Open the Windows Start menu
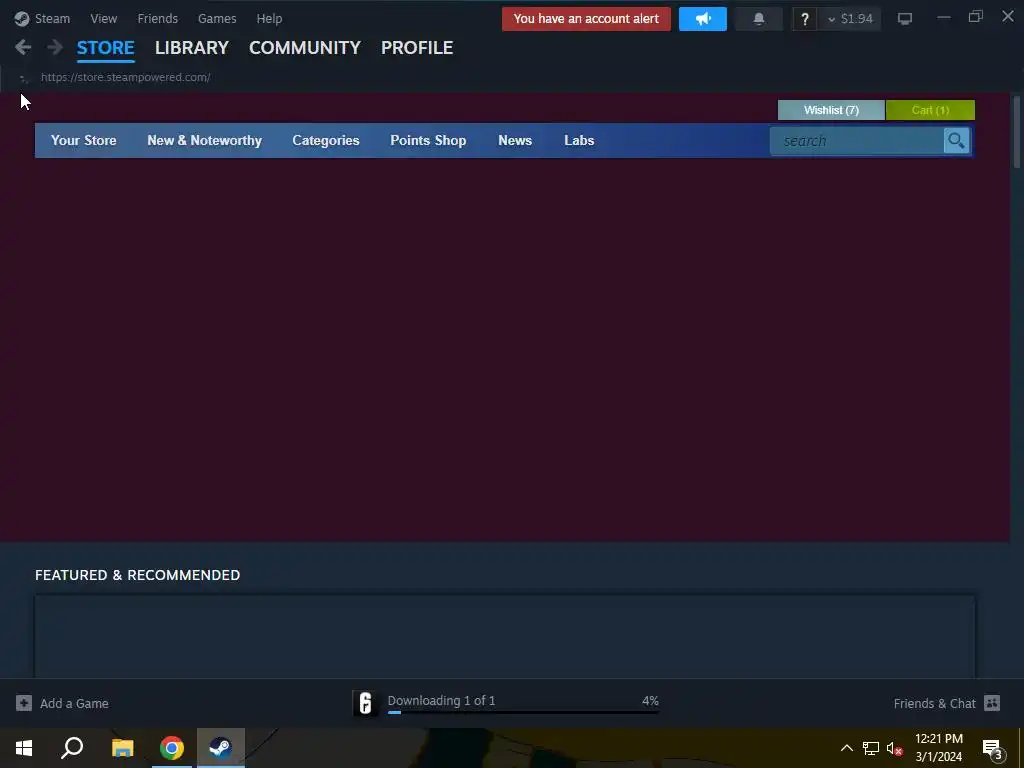1024x768 pixels. coord(24,748)
